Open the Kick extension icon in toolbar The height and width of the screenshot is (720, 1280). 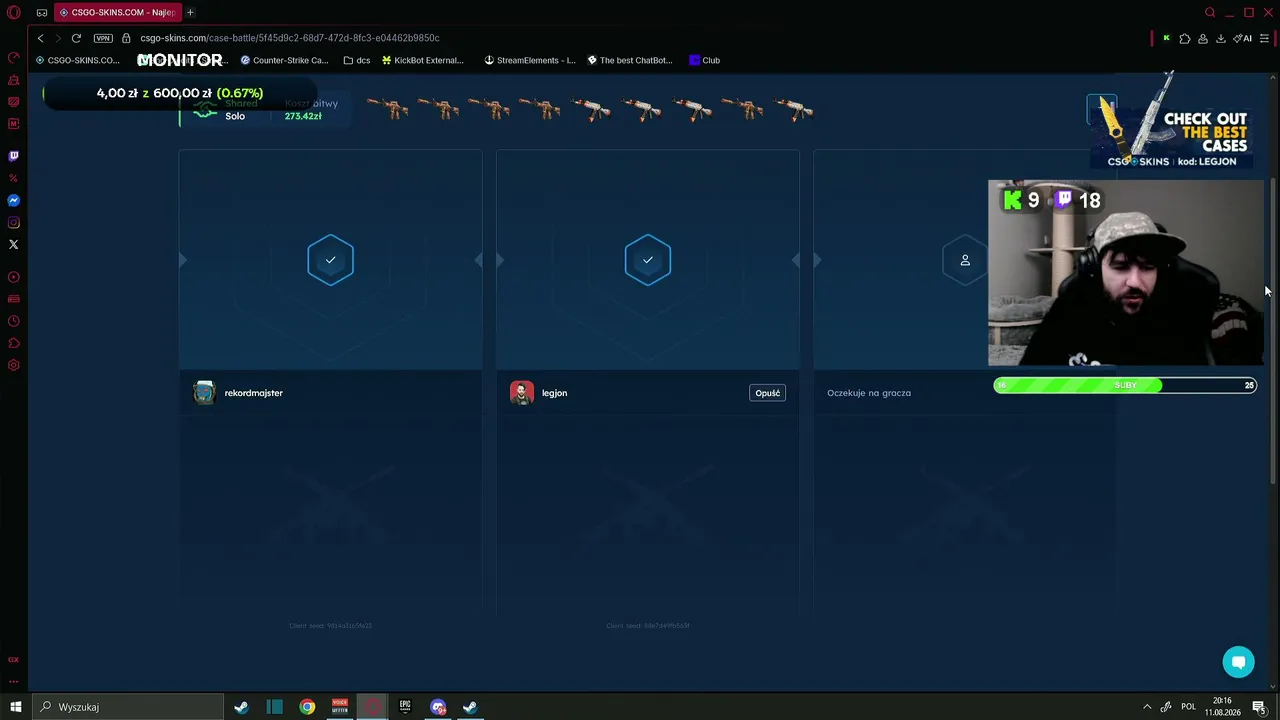(x=1166, y=38)
